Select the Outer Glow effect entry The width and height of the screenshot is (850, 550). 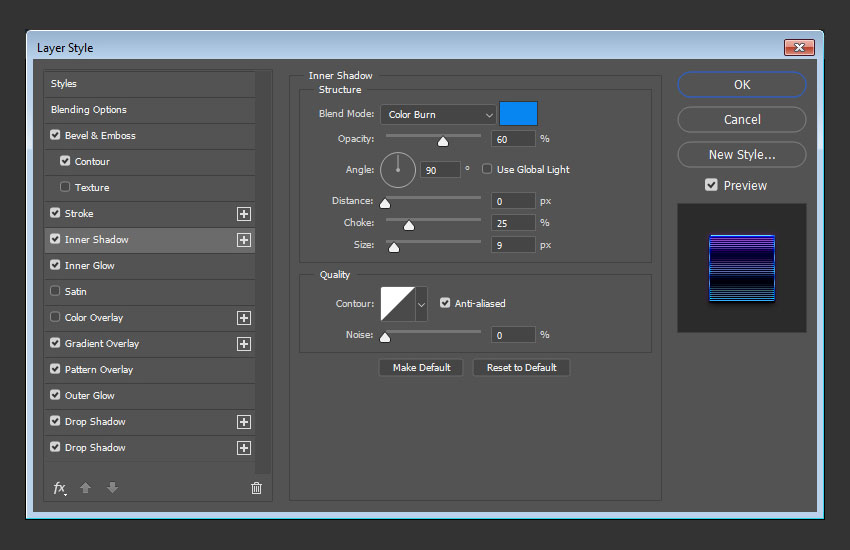[90, 396]
